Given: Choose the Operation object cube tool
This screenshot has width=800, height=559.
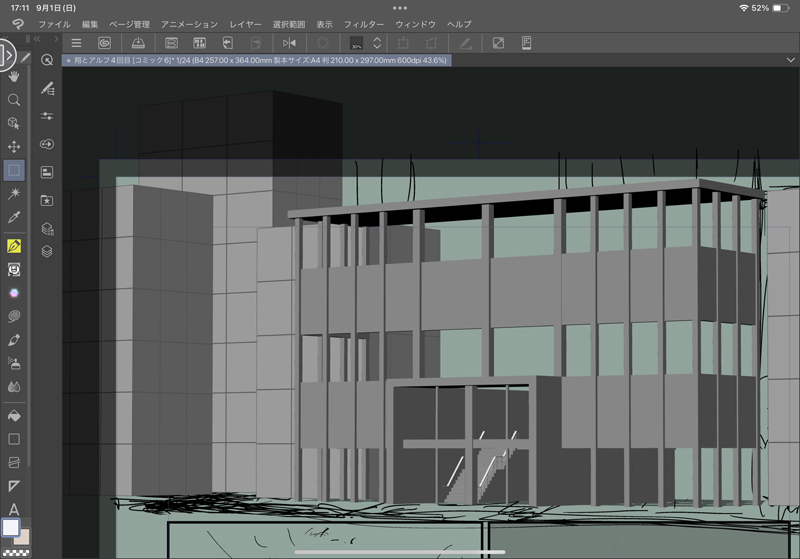Looking at the screenshot, I should [14, 123].
